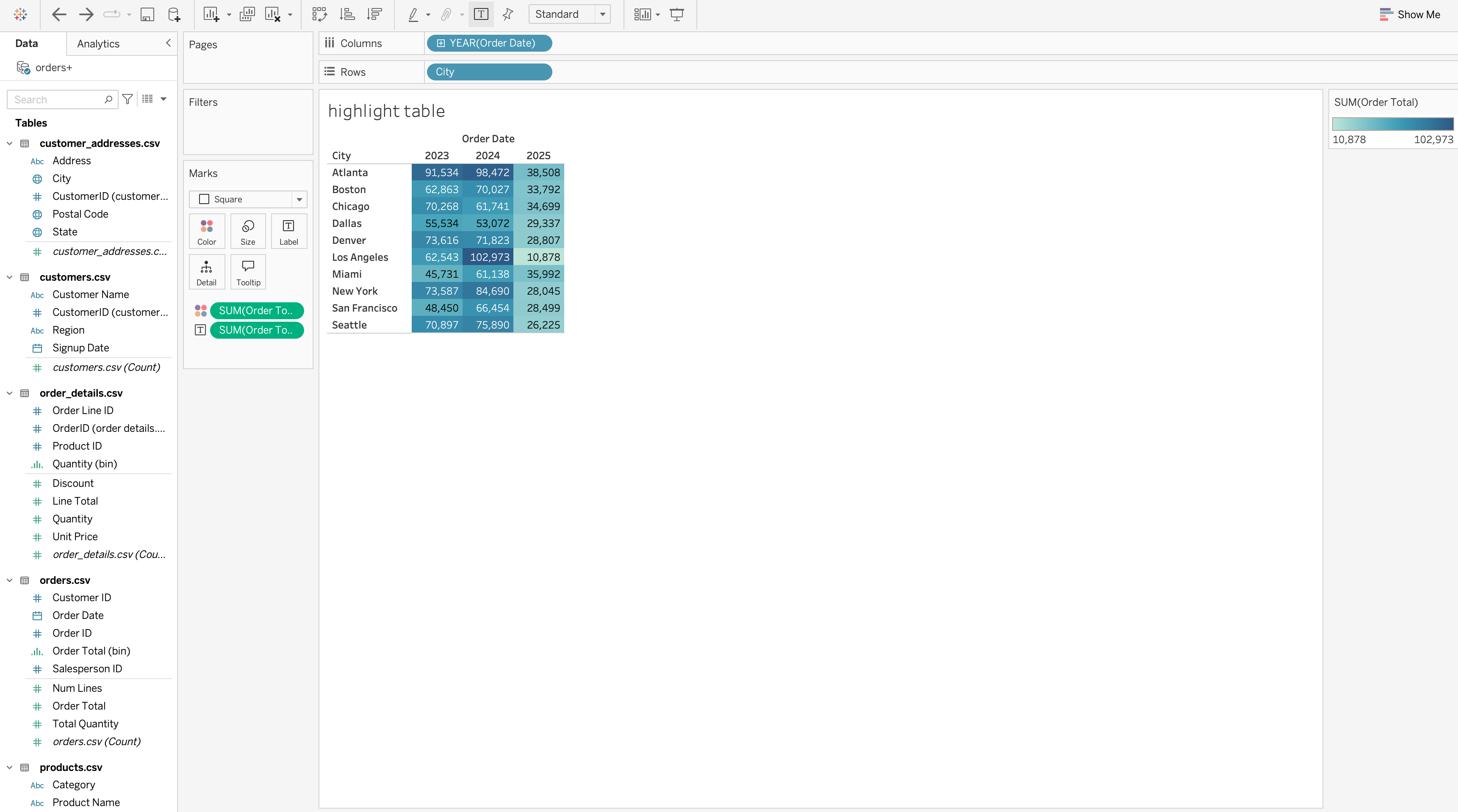The width and height of the screenshot is (1458, 812).
Task: Click the SUM(Order Total) color gradient legend
Action: click(1392, 124)
